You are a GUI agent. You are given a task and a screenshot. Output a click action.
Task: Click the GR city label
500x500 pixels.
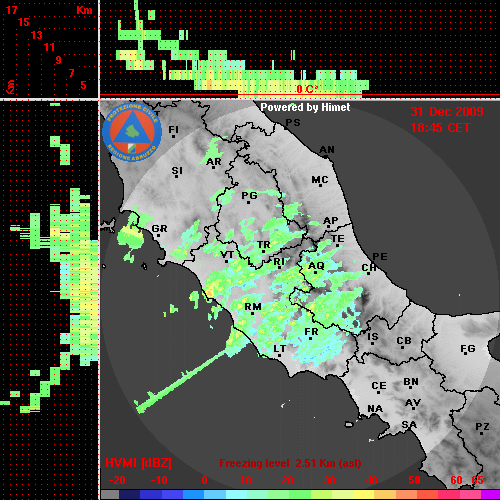pos(159,229)
